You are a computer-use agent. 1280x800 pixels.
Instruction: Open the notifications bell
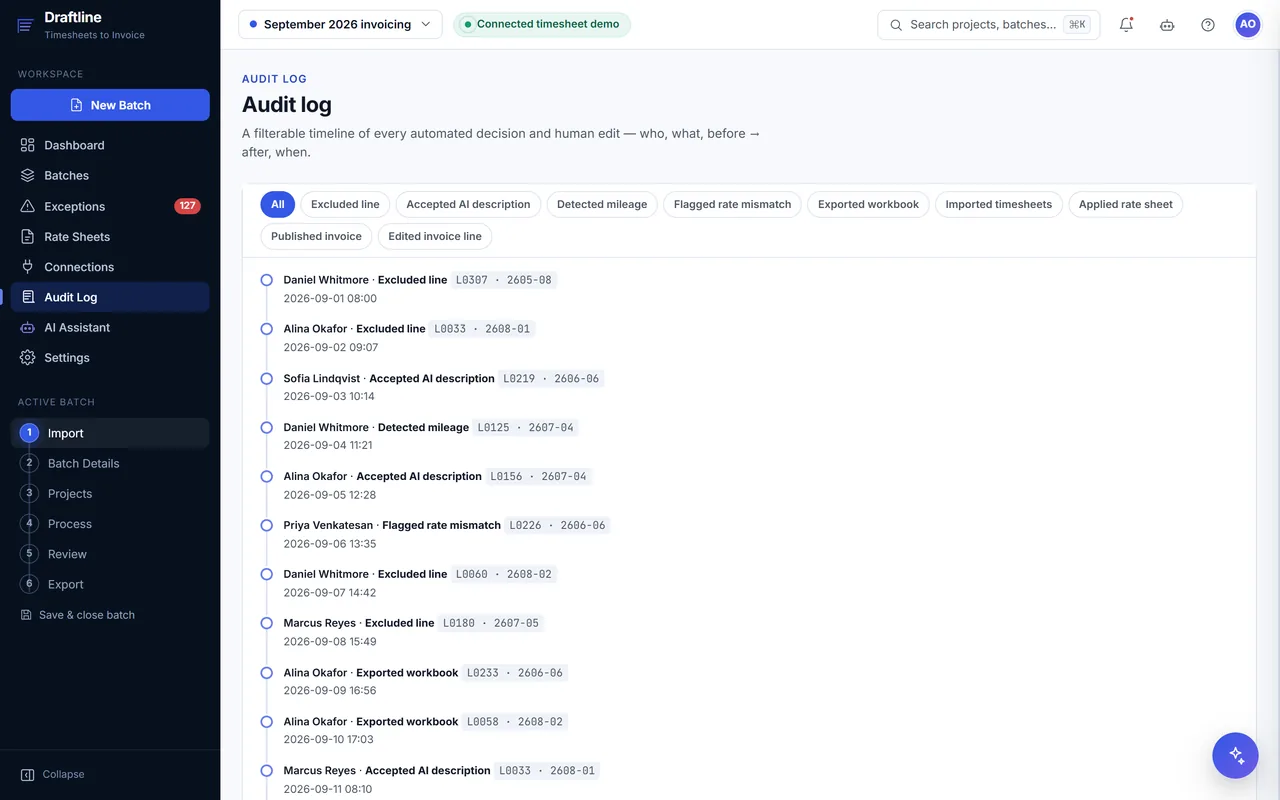tap(1126, 25)
